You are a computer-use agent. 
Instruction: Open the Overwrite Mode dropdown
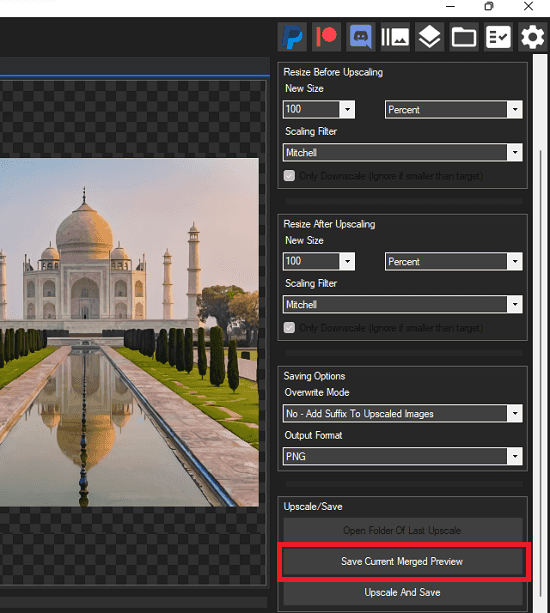(x=403, y=414)
